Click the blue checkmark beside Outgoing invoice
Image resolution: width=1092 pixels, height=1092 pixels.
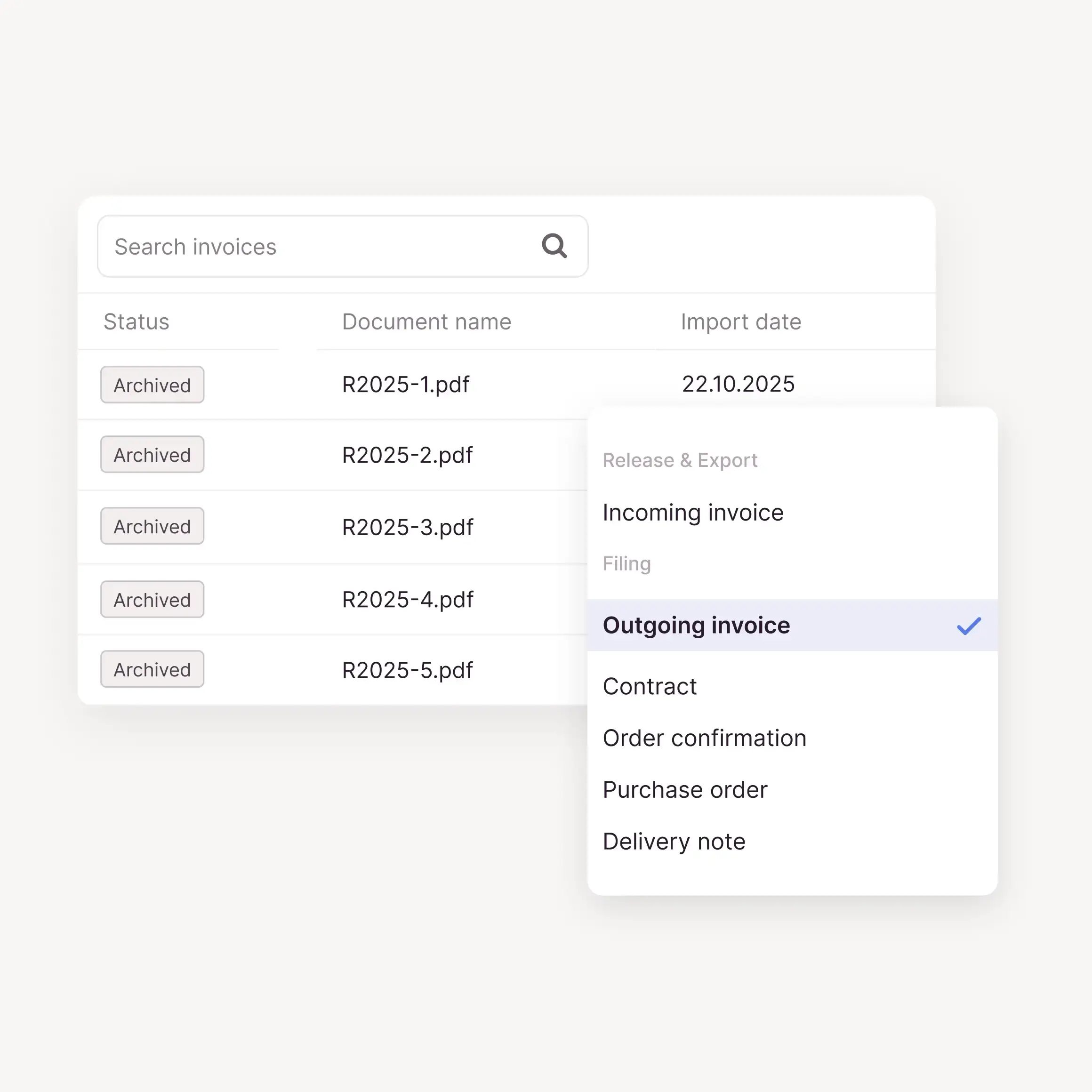click(x=968, y=626)
